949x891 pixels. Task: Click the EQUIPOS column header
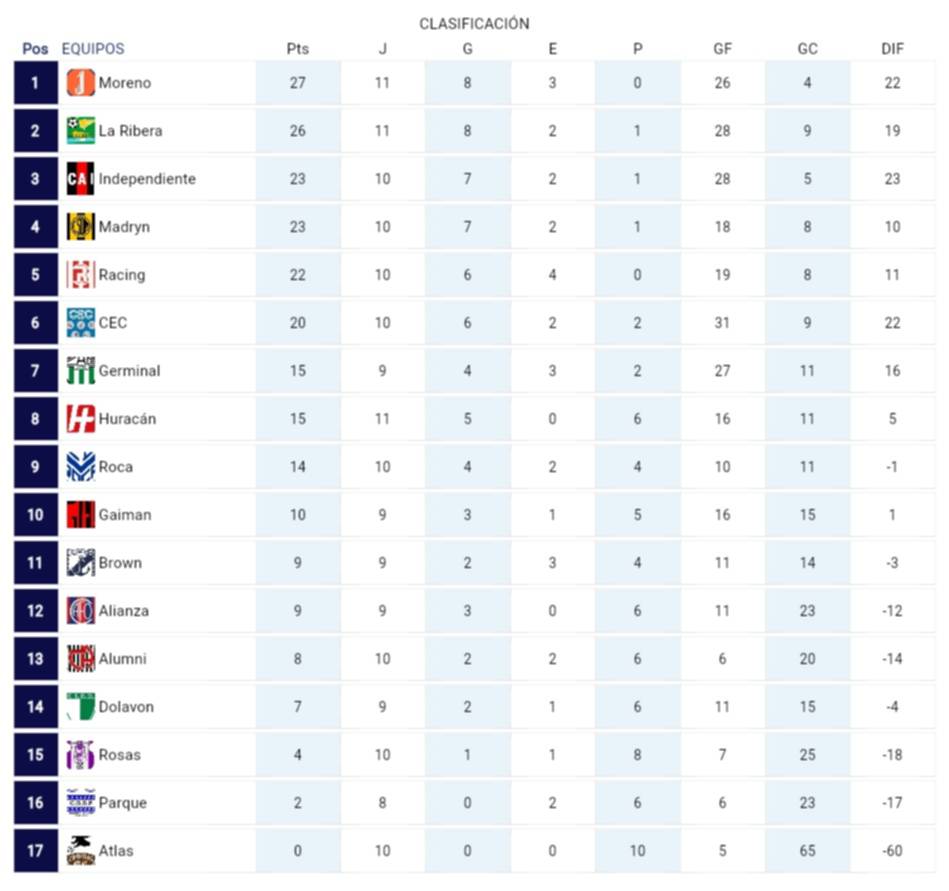(x=93, y=49)
